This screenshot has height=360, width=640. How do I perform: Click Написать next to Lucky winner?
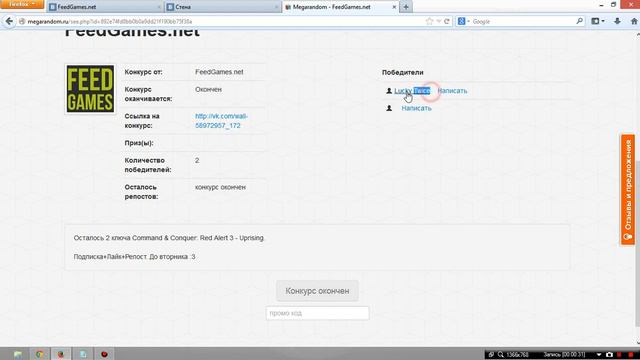(x=452, y=91)
